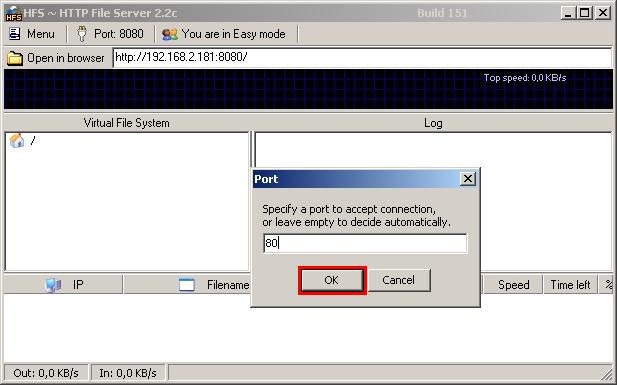Click the HFS application logo icon
Screen dimensions: 617x385
tap(13, 13)
